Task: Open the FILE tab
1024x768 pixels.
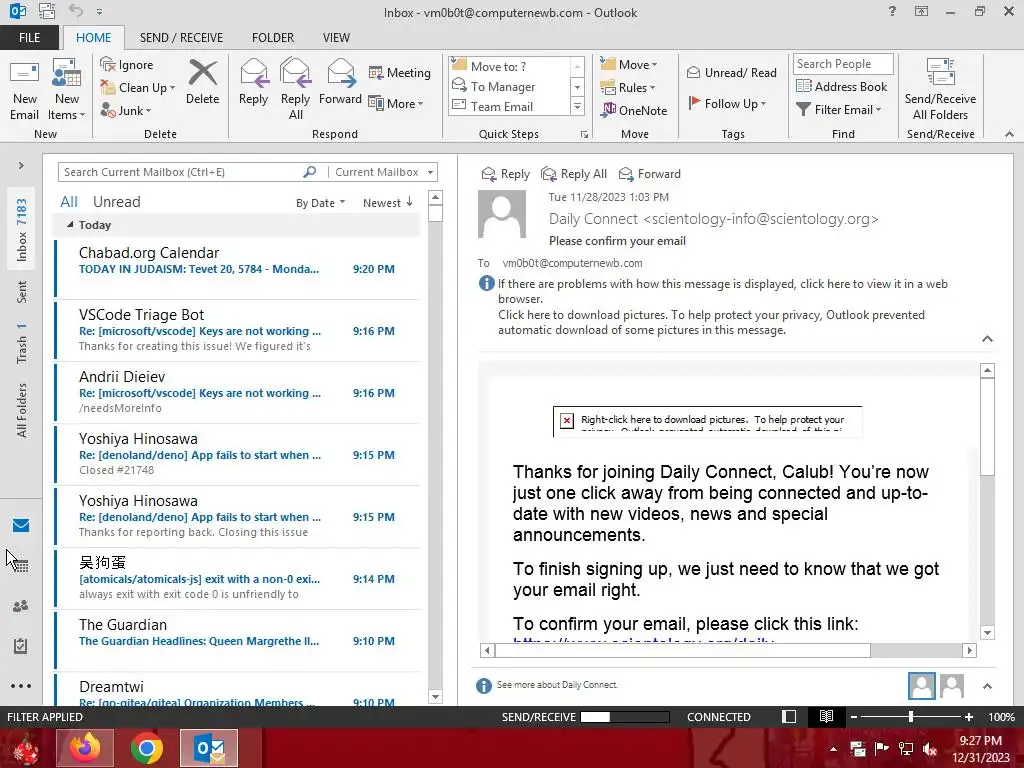Action: [29, 37]
